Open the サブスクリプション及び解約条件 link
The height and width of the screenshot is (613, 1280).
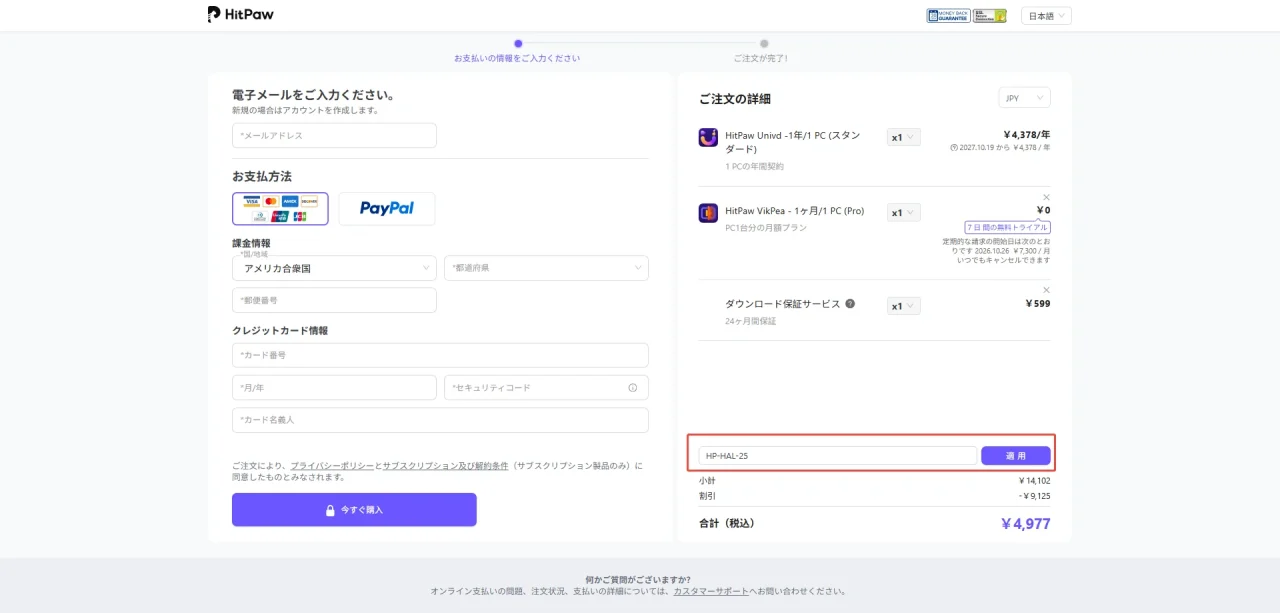pos(445,466)
